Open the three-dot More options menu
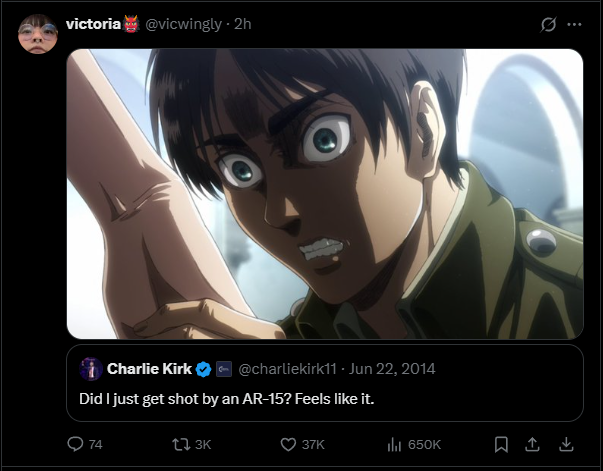The image size is (603, 471). [x=574, y=24]
